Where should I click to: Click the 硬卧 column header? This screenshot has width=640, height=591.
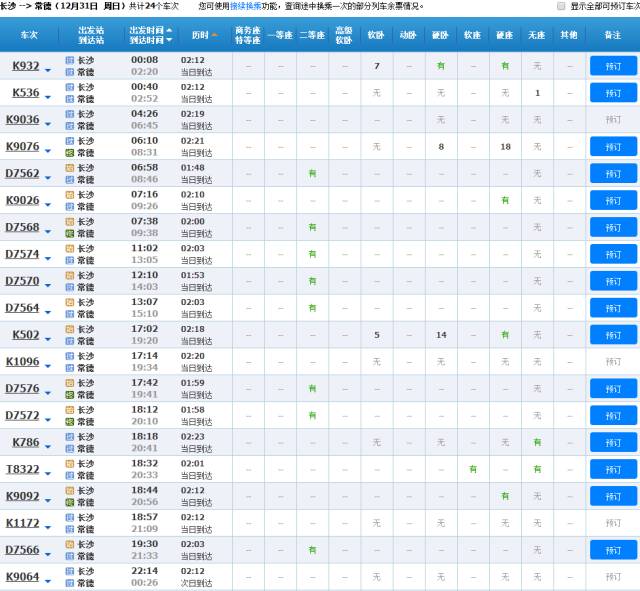click(x=440, y=35)
